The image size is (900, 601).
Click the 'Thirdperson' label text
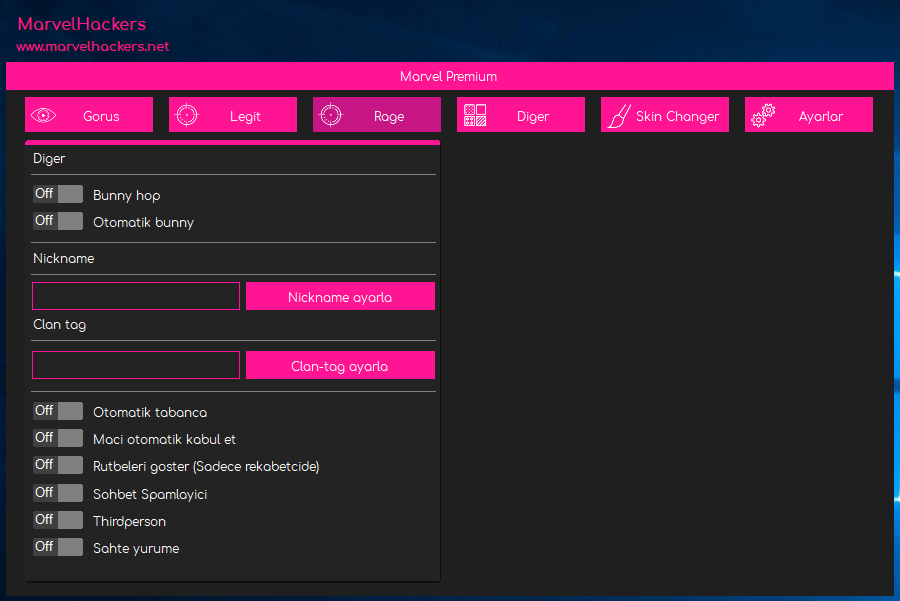point(129,522)
